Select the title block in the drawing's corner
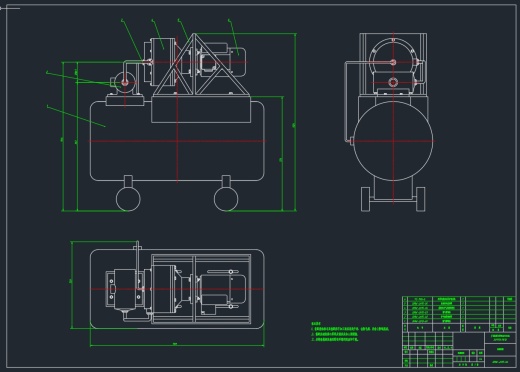The image size is (520, 372). click(x=459, y=350)
